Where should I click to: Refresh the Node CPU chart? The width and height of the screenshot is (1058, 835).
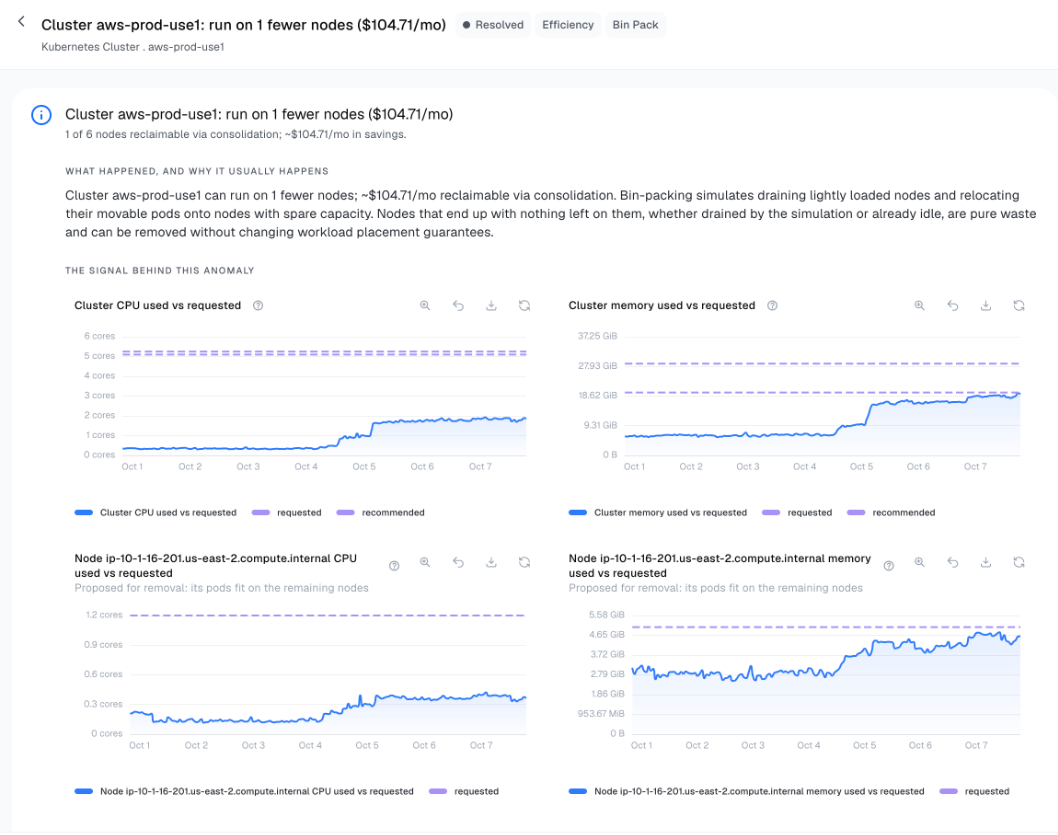point(524,562)
